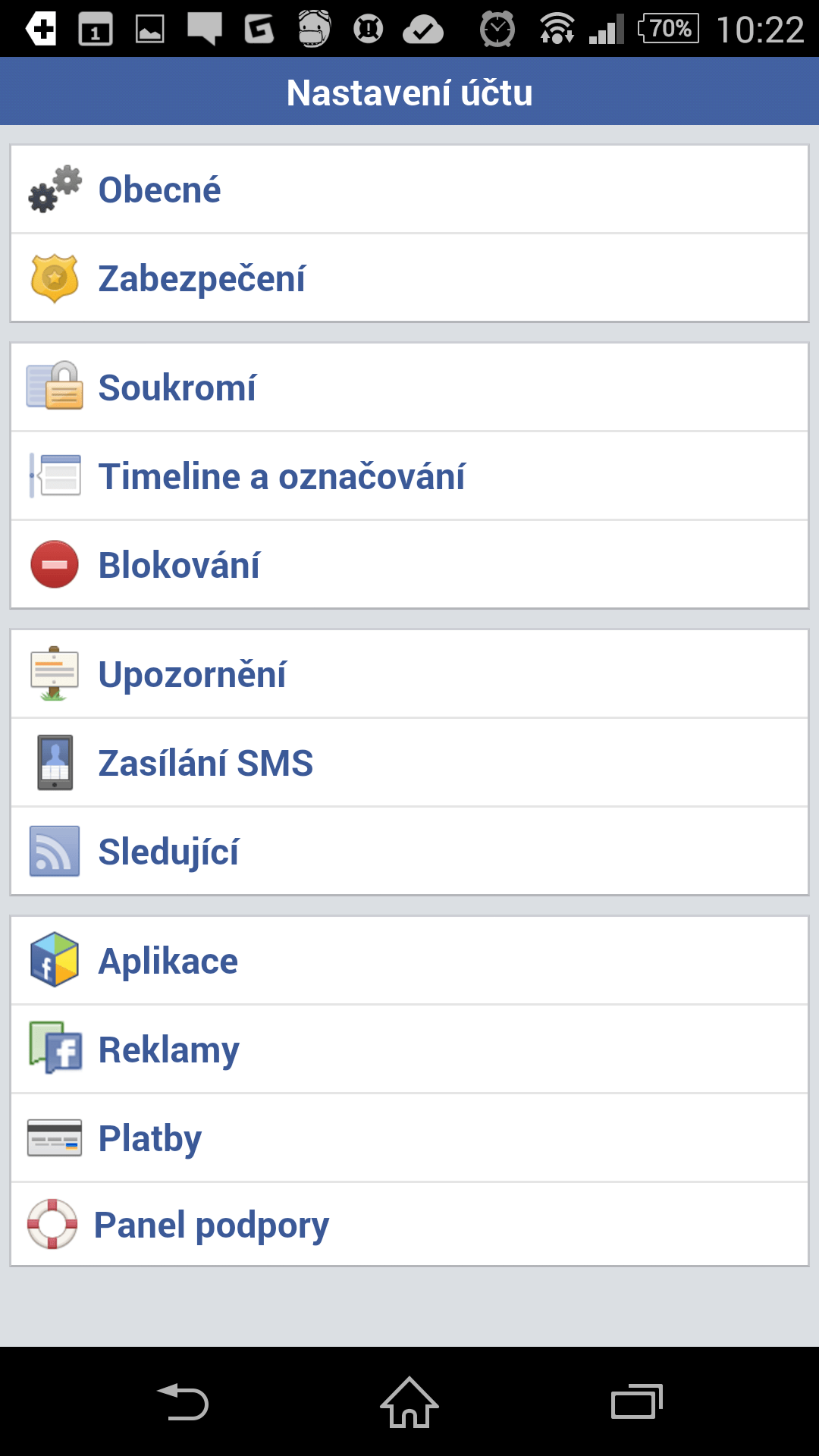Tap the RSS feed Sledující icon
The image size is (819, 1456).
(x=55, y=851)
